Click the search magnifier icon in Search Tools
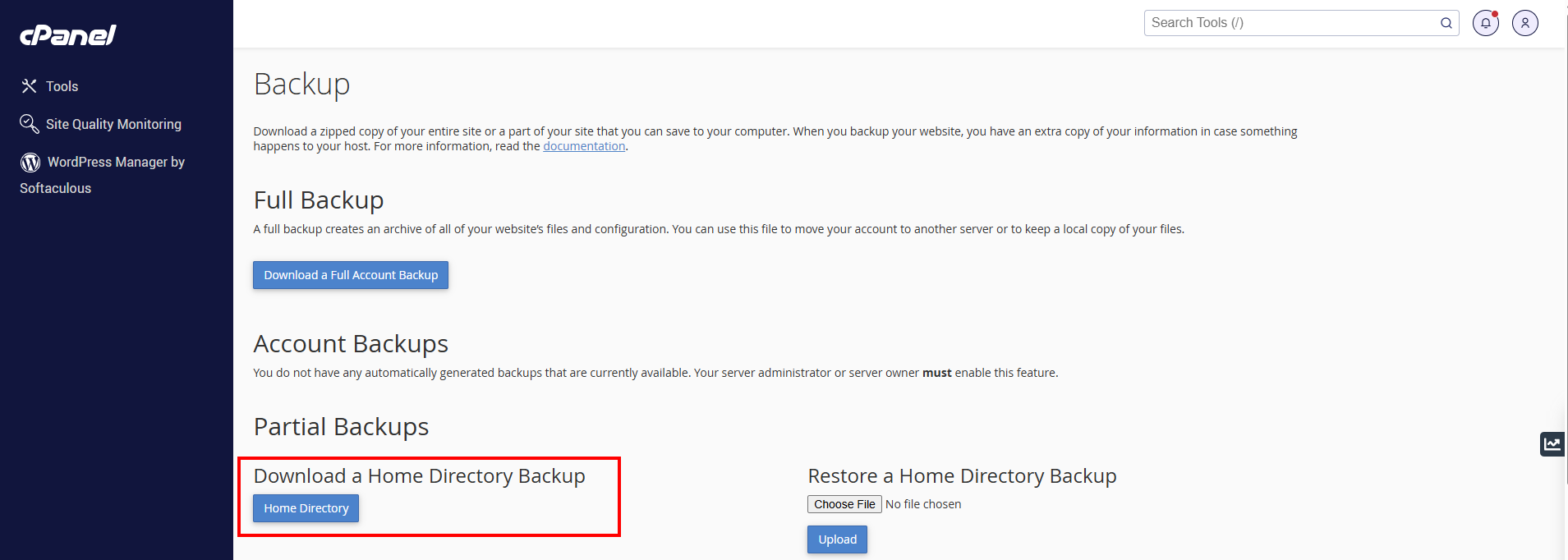This screenshot has width=1568, height=560. [1446, 23]
